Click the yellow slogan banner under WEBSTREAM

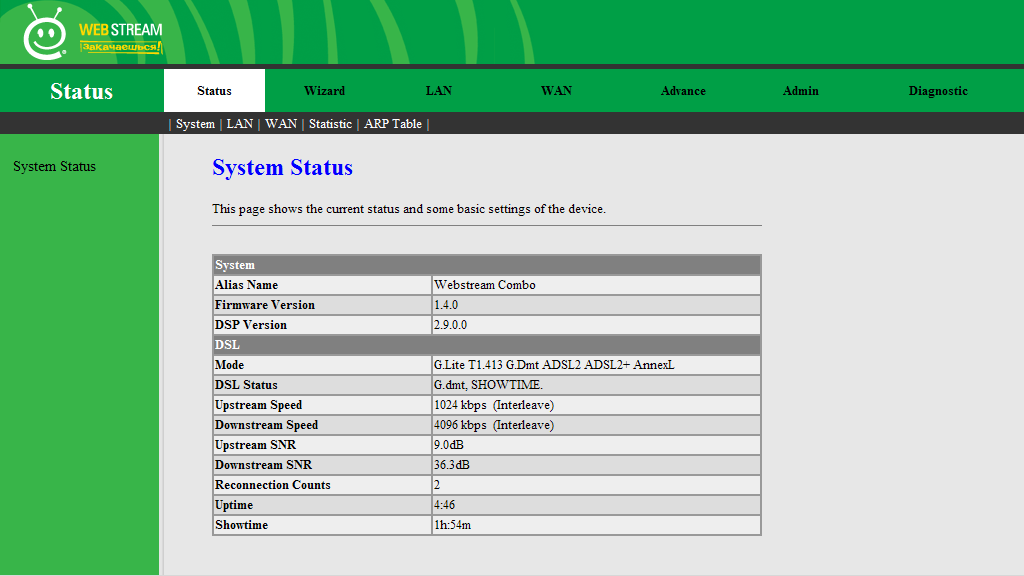[x=121, y=47]
